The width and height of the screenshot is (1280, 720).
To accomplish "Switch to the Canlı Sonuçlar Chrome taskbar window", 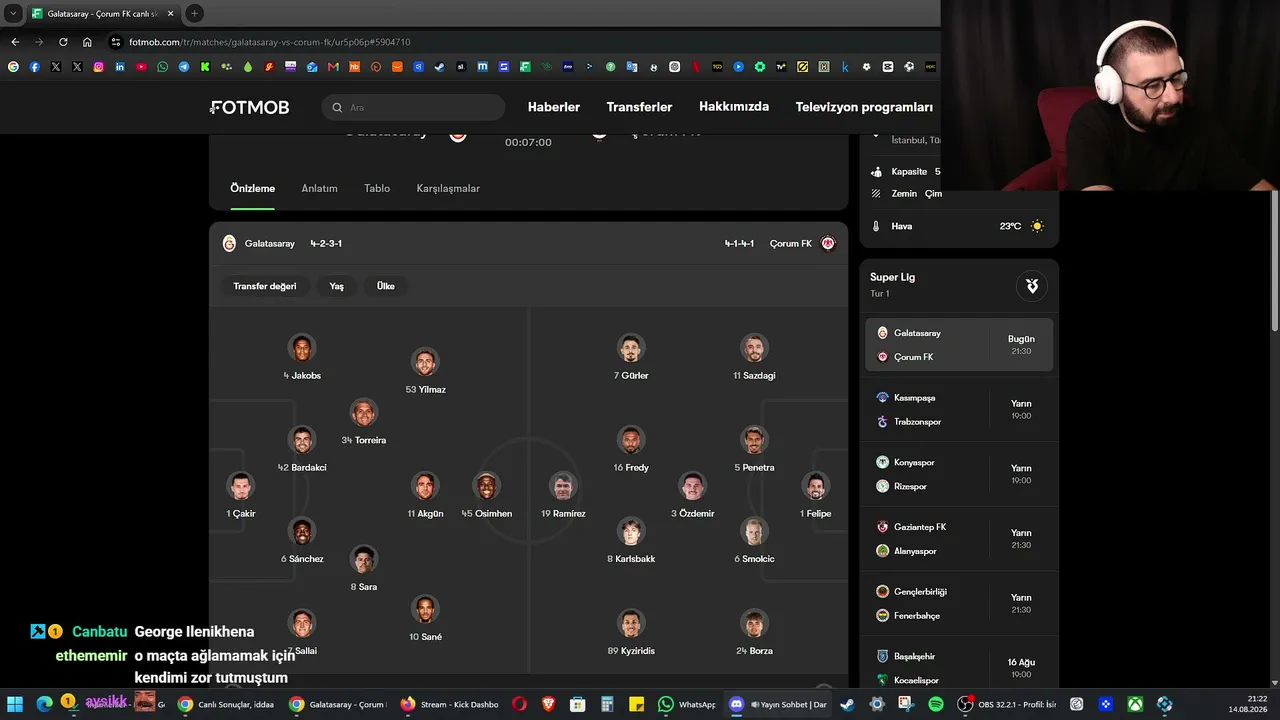I will click(x=226, y=704).
